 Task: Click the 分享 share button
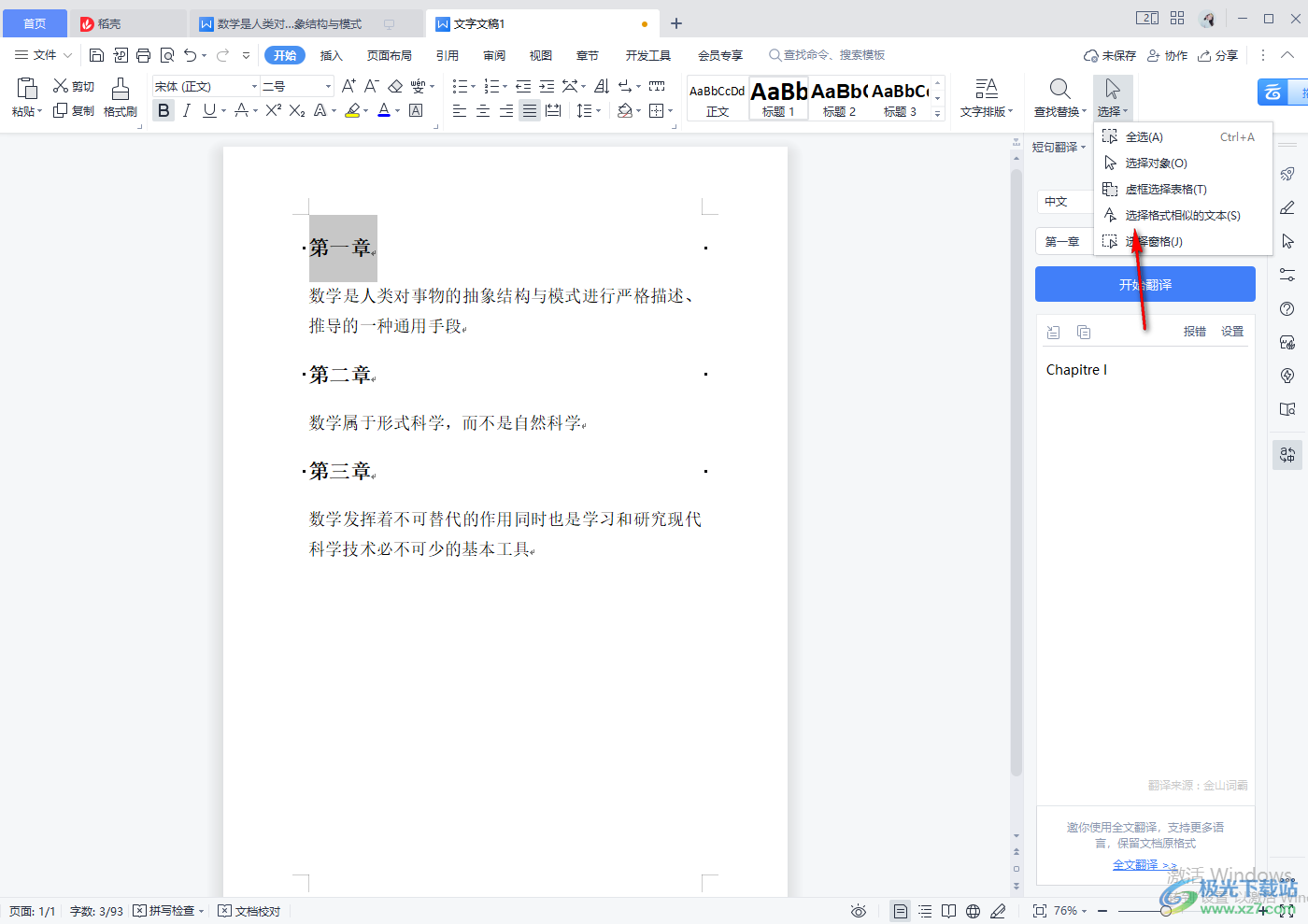tap(1218, 55)
